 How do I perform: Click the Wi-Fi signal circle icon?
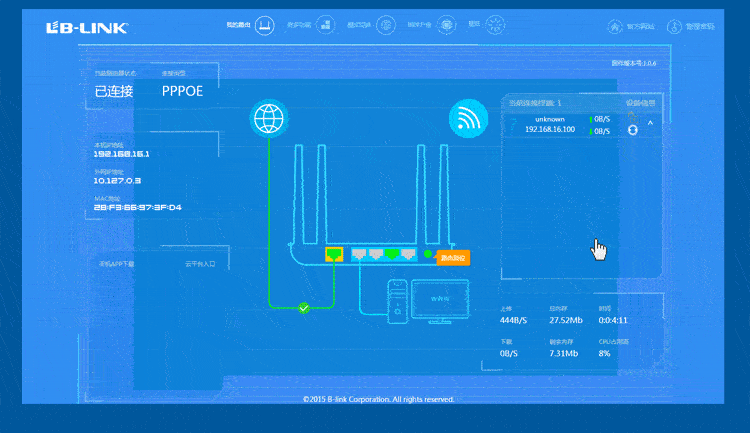[x=468, y=118]
